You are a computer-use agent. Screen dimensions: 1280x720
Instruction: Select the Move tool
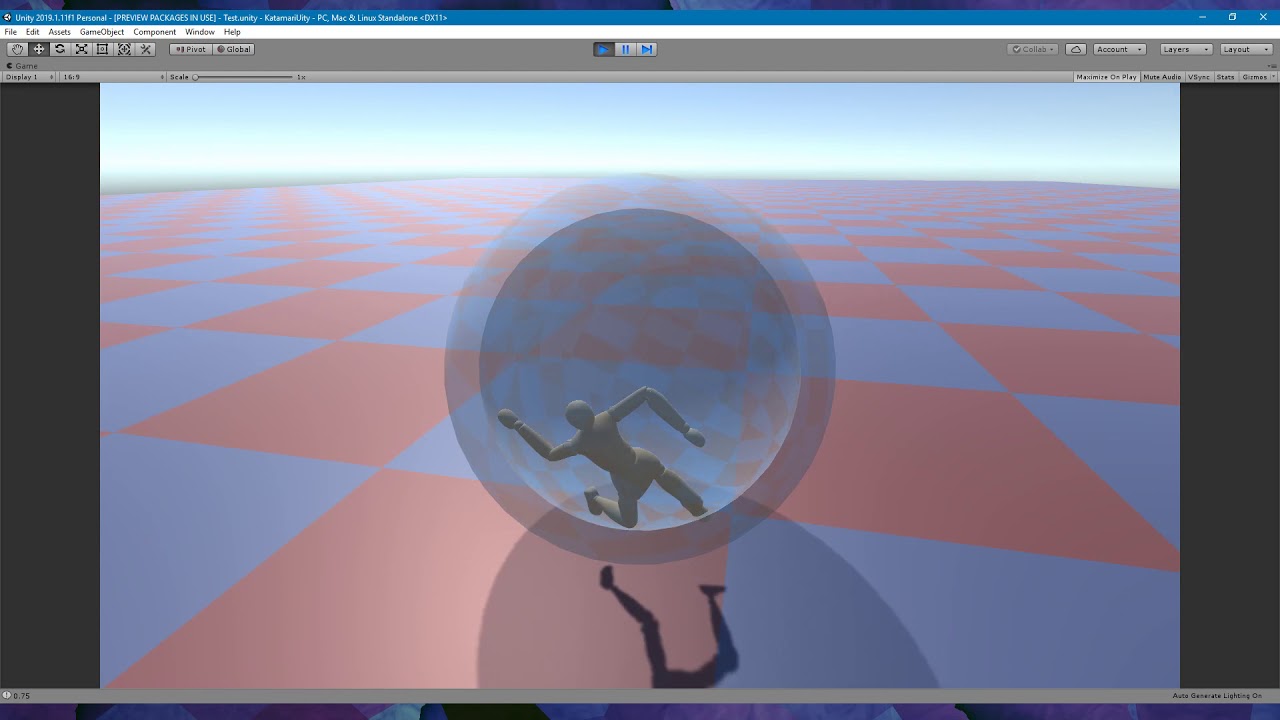39,49
